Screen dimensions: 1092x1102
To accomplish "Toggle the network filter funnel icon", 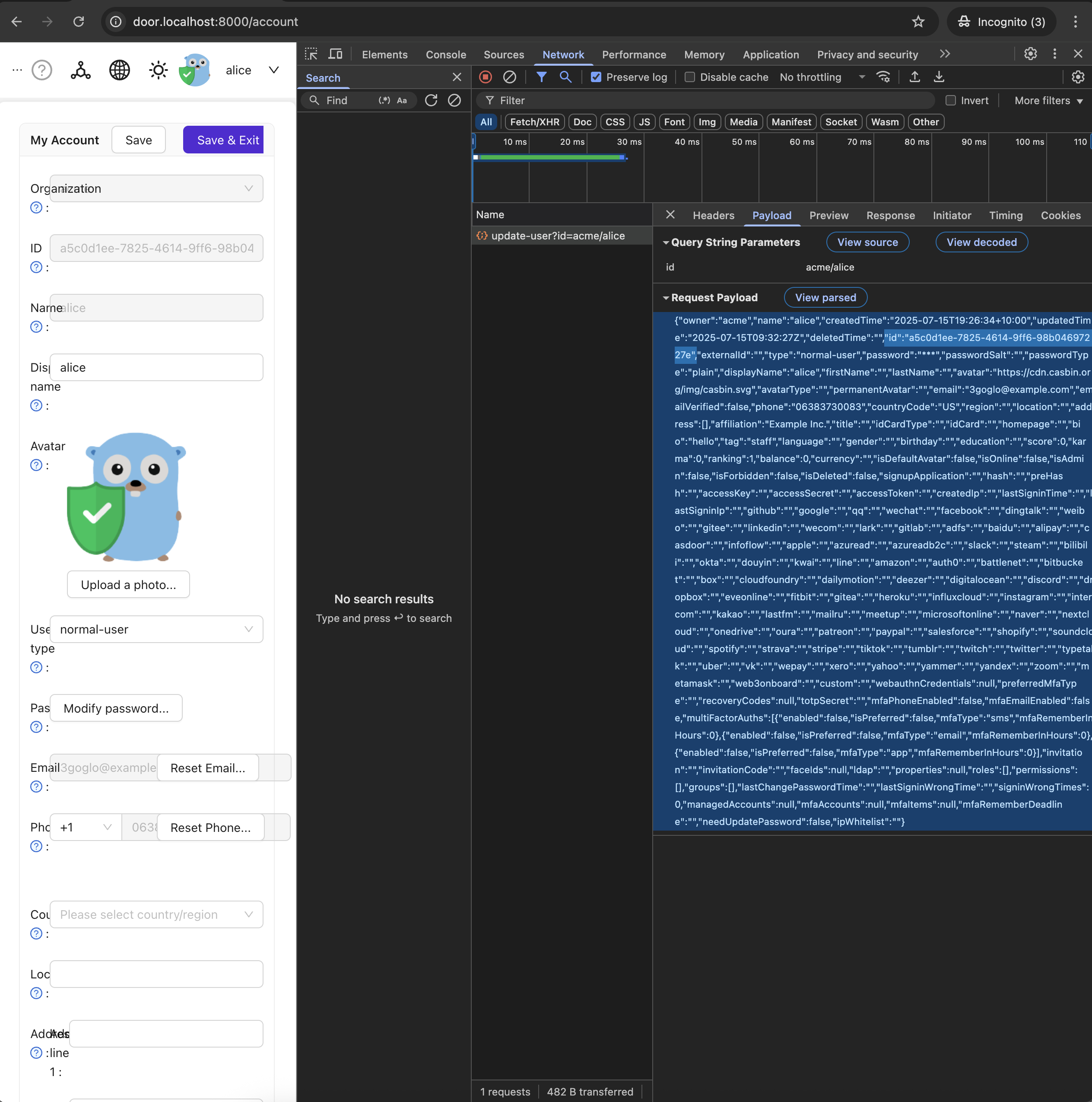I will tap(541, 77).
